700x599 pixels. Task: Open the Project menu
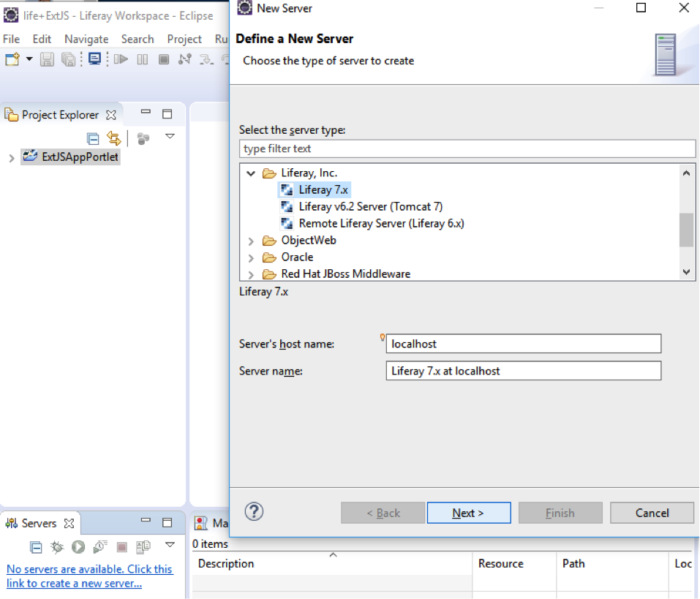(x=184, y=39)
